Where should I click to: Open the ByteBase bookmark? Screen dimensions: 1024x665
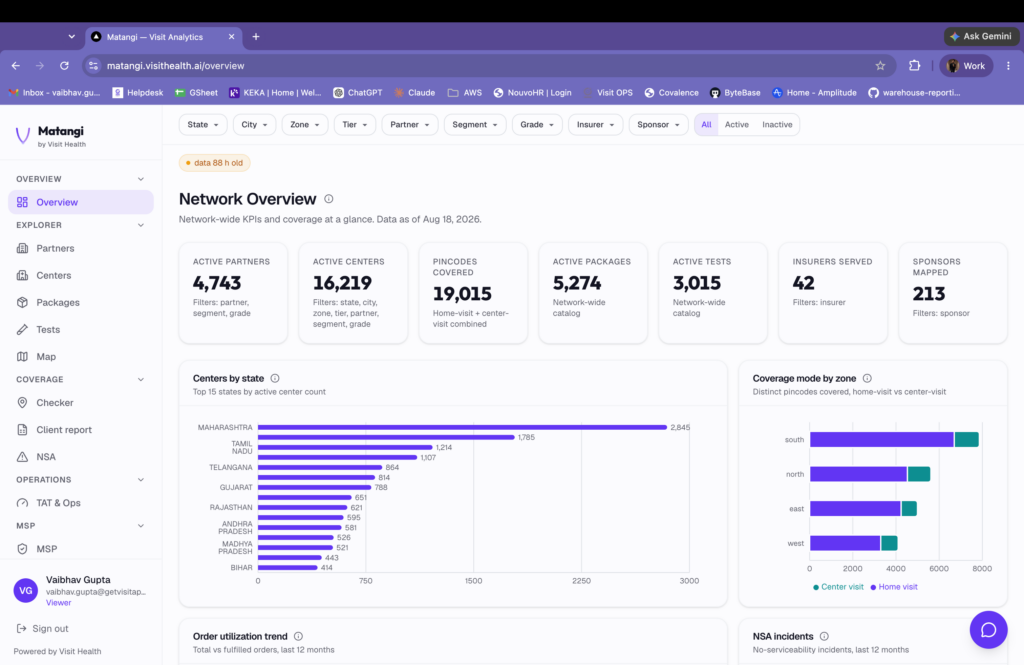pos(735,93)
